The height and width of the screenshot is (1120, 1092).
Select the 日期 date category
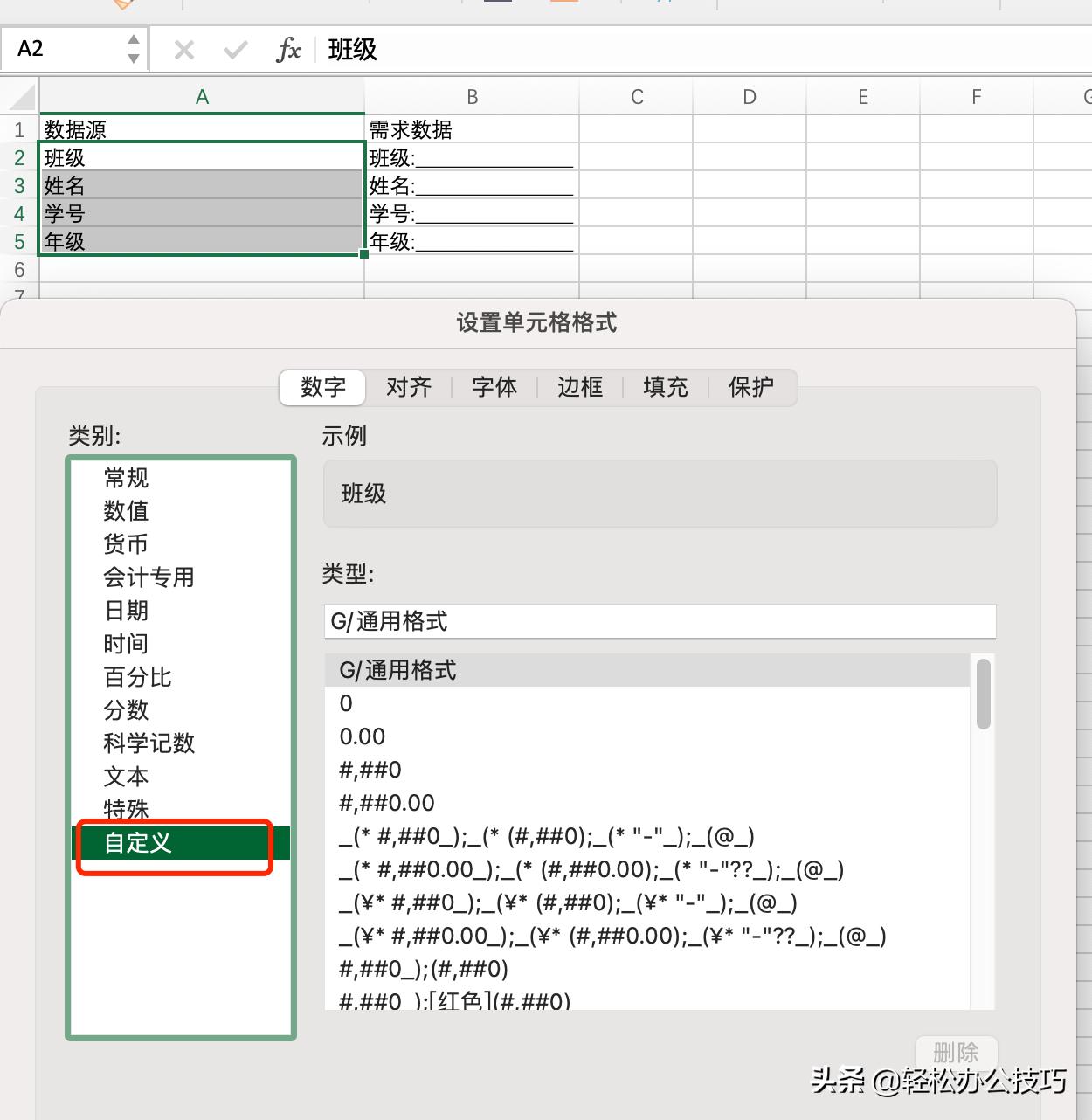[127, 610]
